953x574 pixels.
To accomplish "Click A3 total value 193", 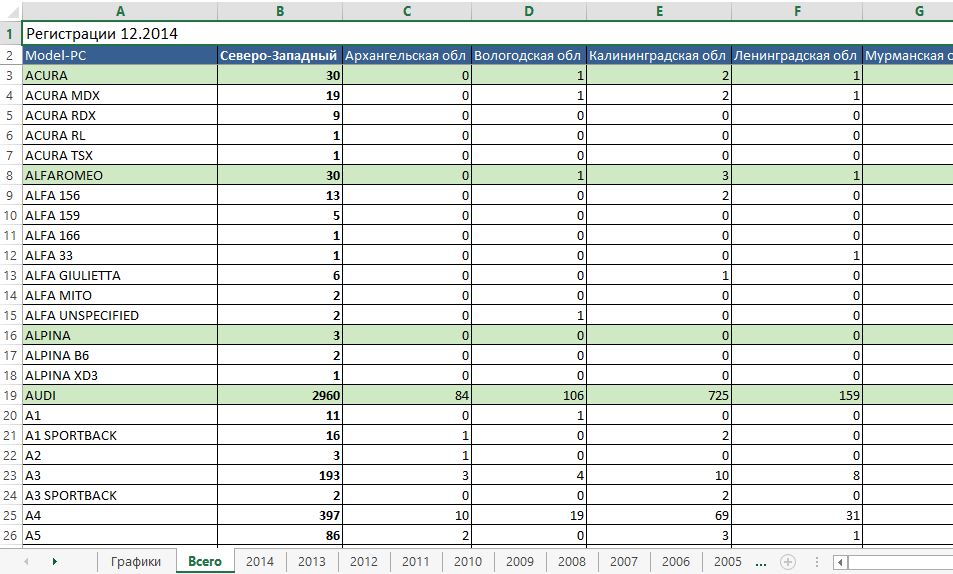I will 280,475.
